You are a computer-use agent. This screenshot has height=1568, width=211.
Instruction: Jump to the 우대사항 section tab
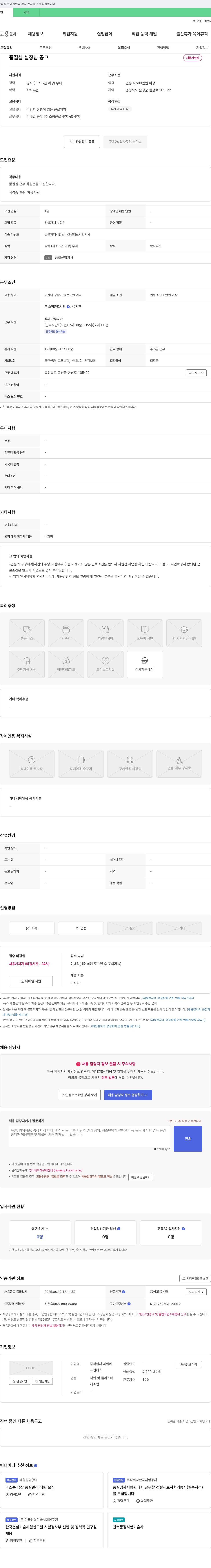point(85,47)
